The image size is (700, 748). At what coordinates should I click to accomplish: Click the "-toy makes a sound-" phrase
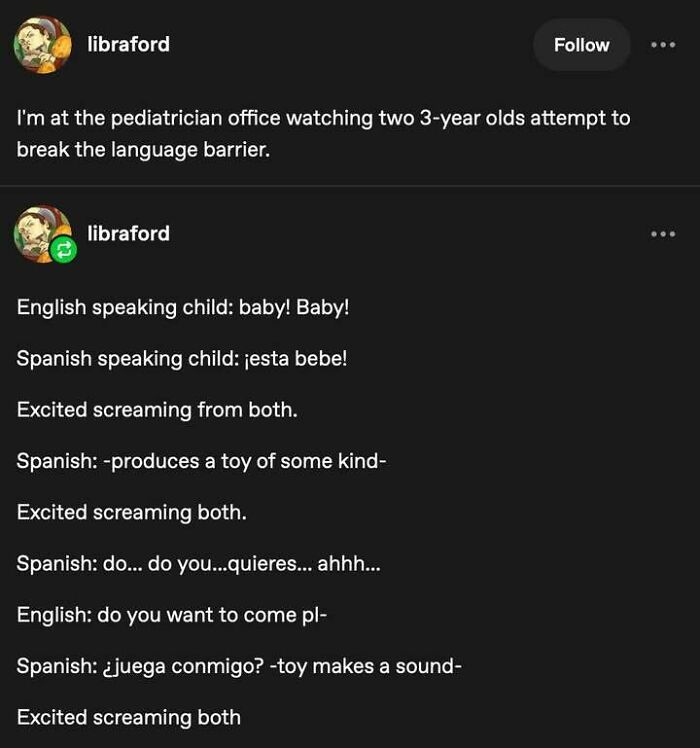(x=364, y=666)
